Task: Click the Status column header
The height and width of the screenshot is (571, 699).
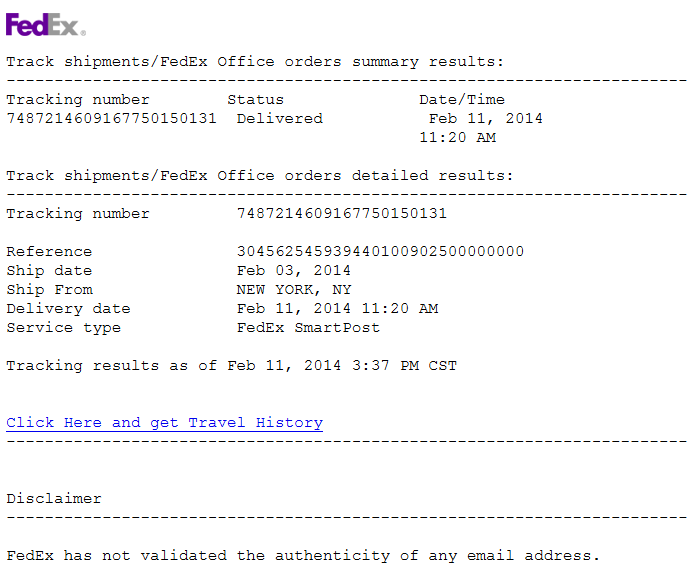Action: [255, 99]
